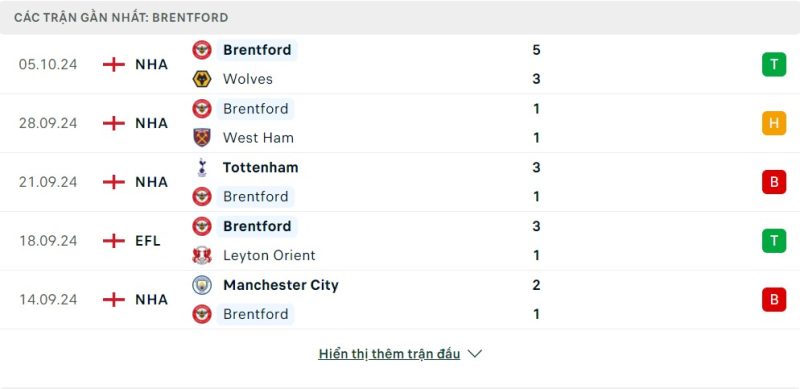Screen dimensions: 800x389
Task: Click England flag beside 05.10.24 match
Action: pyautogui.click(x=114, y=64)
